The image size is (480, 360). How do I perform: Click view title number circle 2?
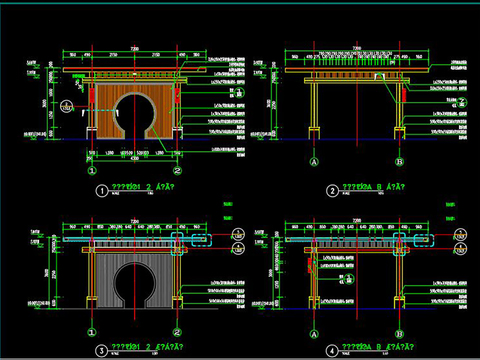(332, 191)
